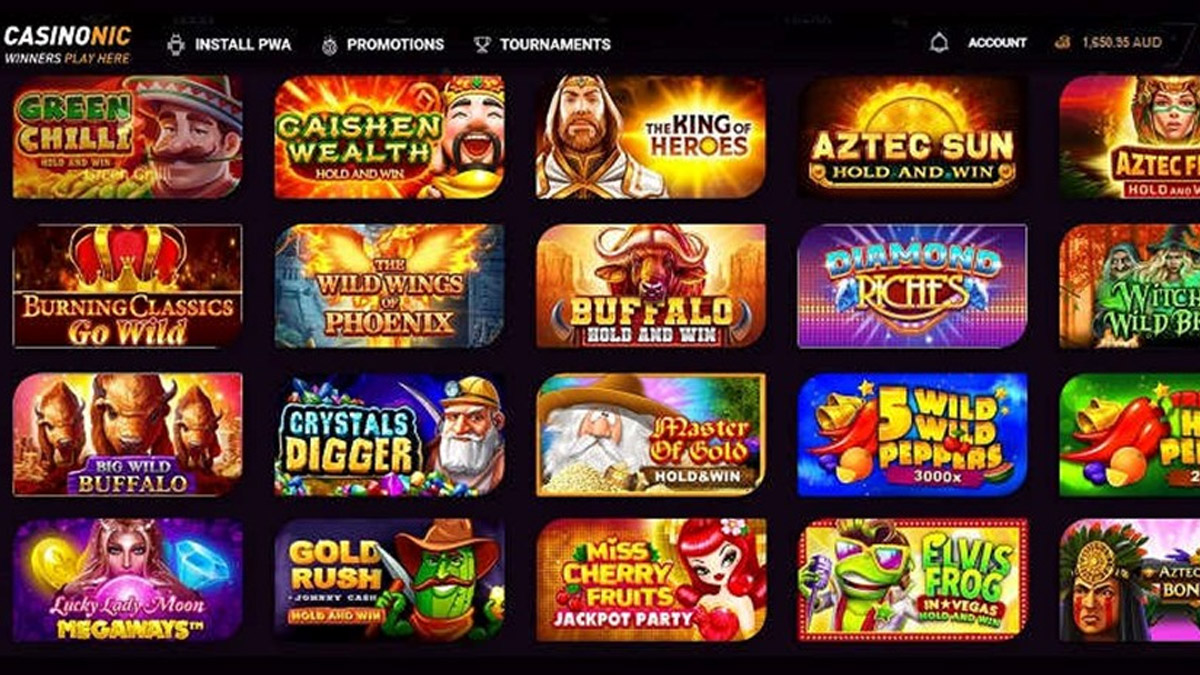The width and height of the screenshot is (1200, 675).
Task: Open the Account link
Action: coord(997,43)
